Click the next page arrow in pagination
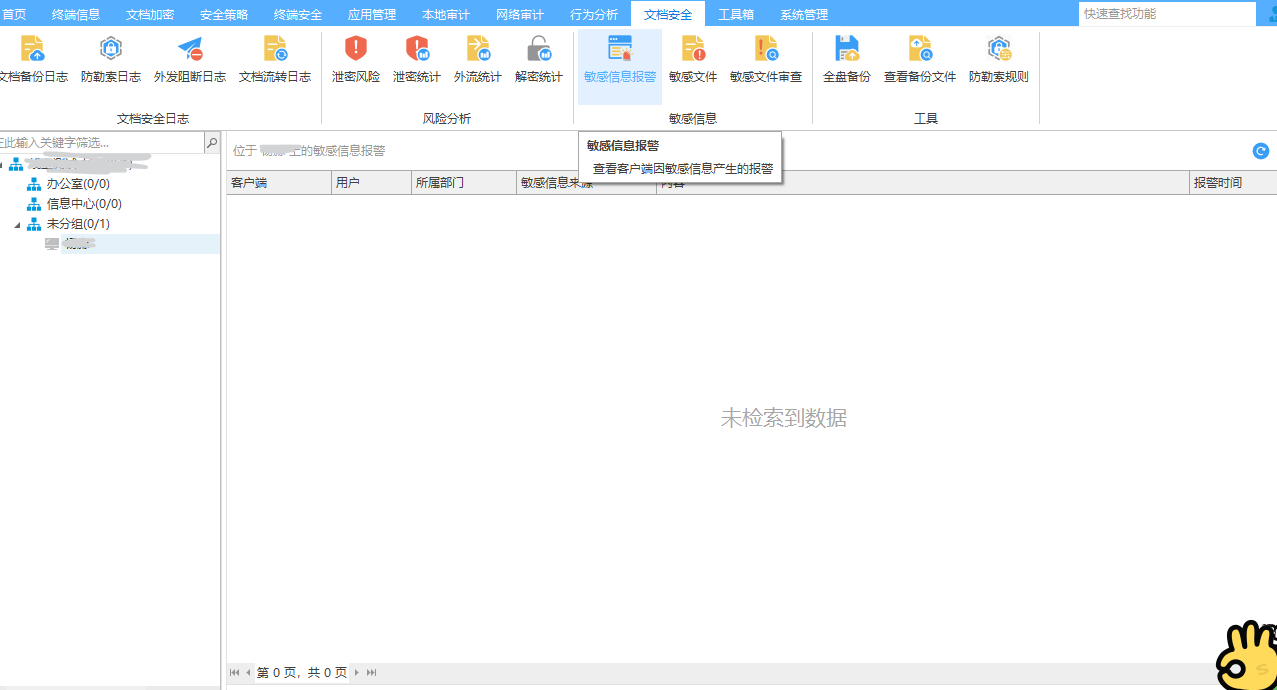Viewport: 1277px width, 690px height. (358, 673)
